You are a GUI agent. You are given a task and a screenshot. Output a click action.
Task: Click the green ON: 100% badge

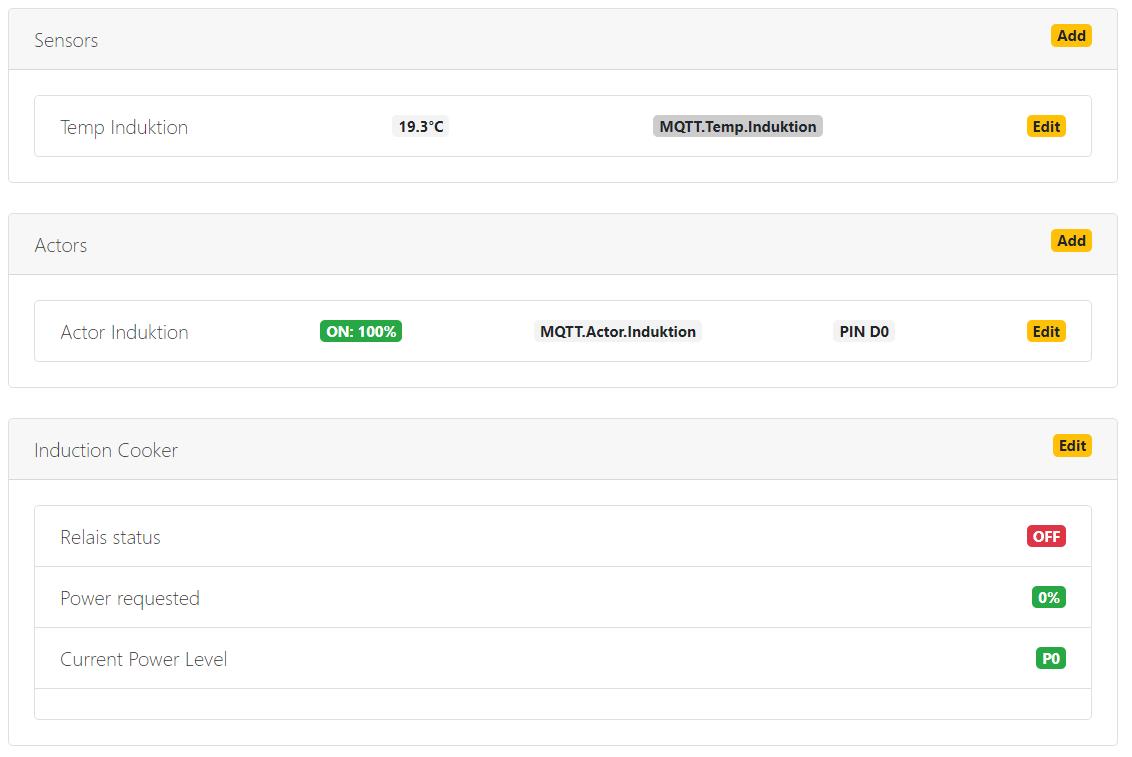[x=361, y=332]
